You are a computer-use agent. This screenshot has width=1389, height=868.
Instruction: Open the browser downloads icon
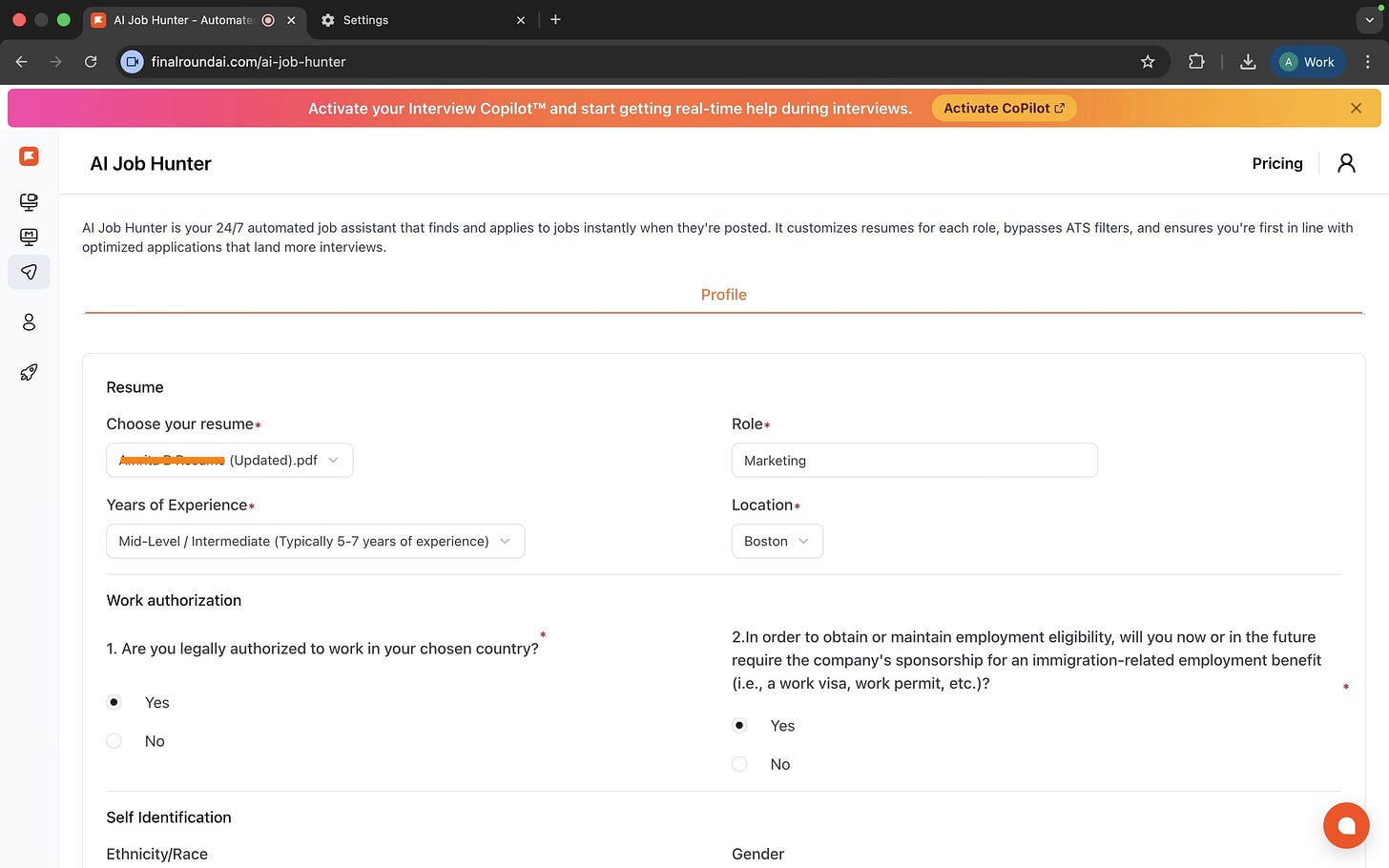click(1247, 62)
